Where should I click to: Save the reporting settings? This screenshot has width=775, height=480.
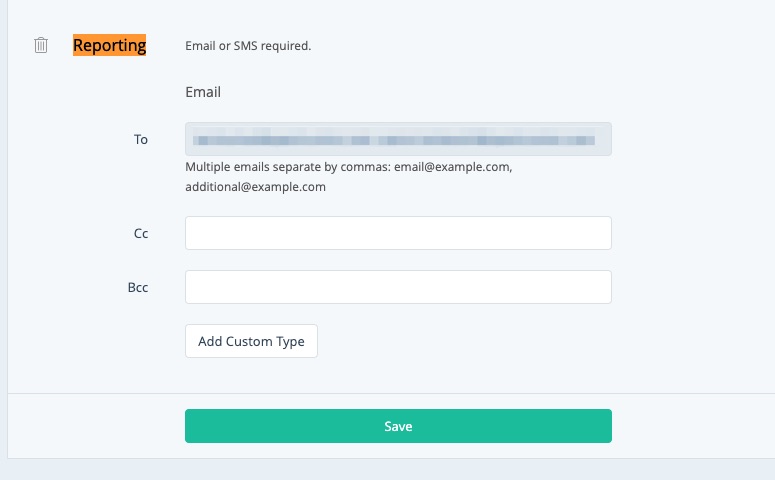tap(398, 426)
